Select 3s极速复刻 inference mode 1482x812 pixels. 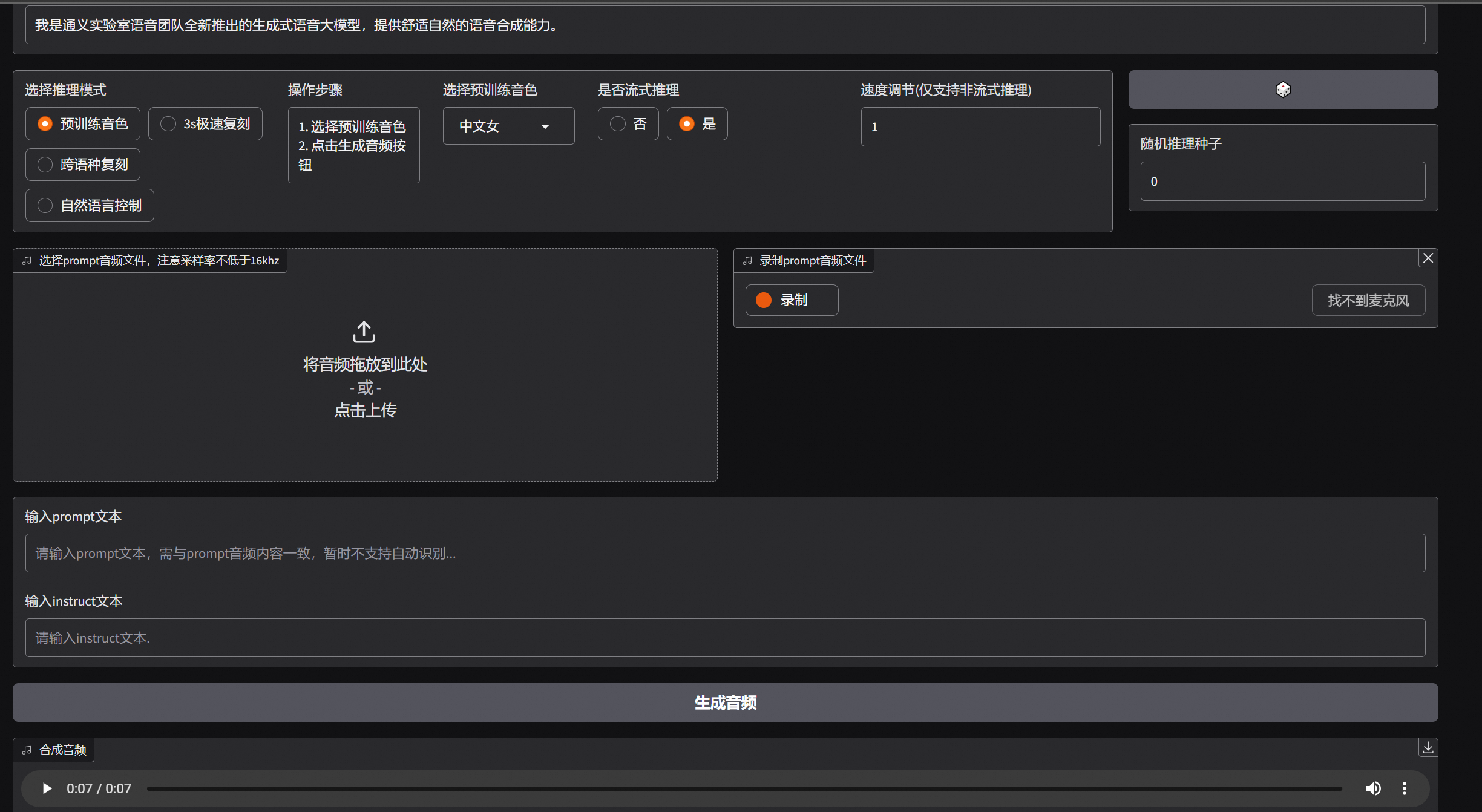click(x=205, y=124)
